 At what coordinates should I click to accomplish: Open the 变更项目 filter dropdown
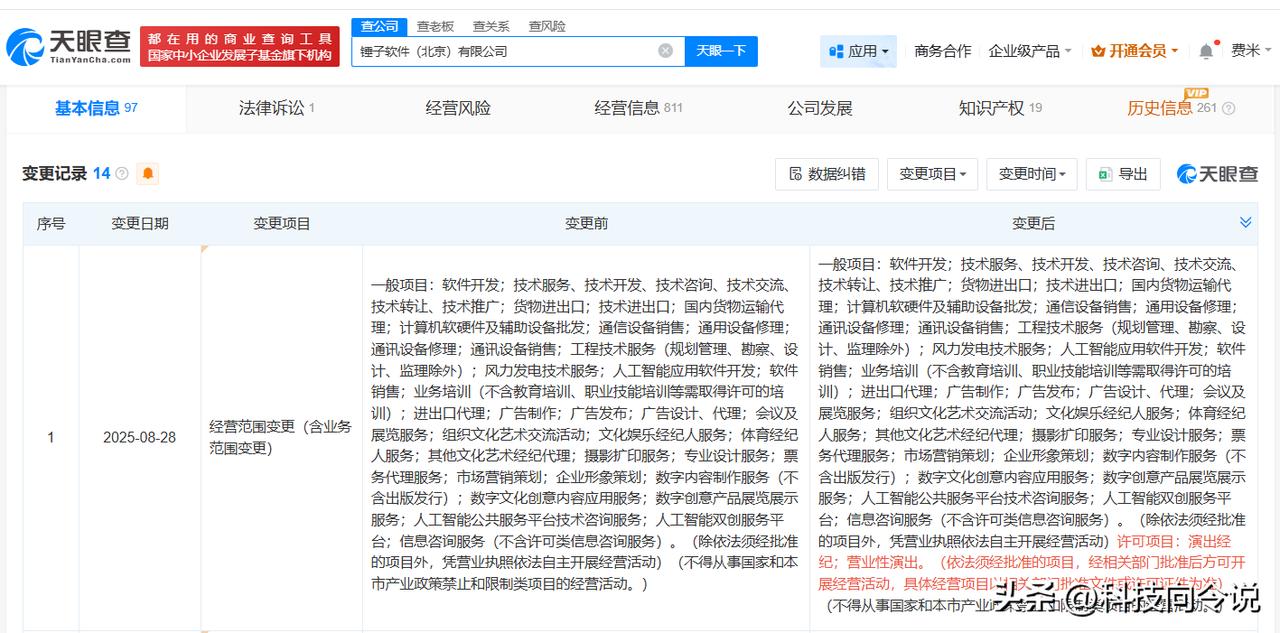click(932, 174)
